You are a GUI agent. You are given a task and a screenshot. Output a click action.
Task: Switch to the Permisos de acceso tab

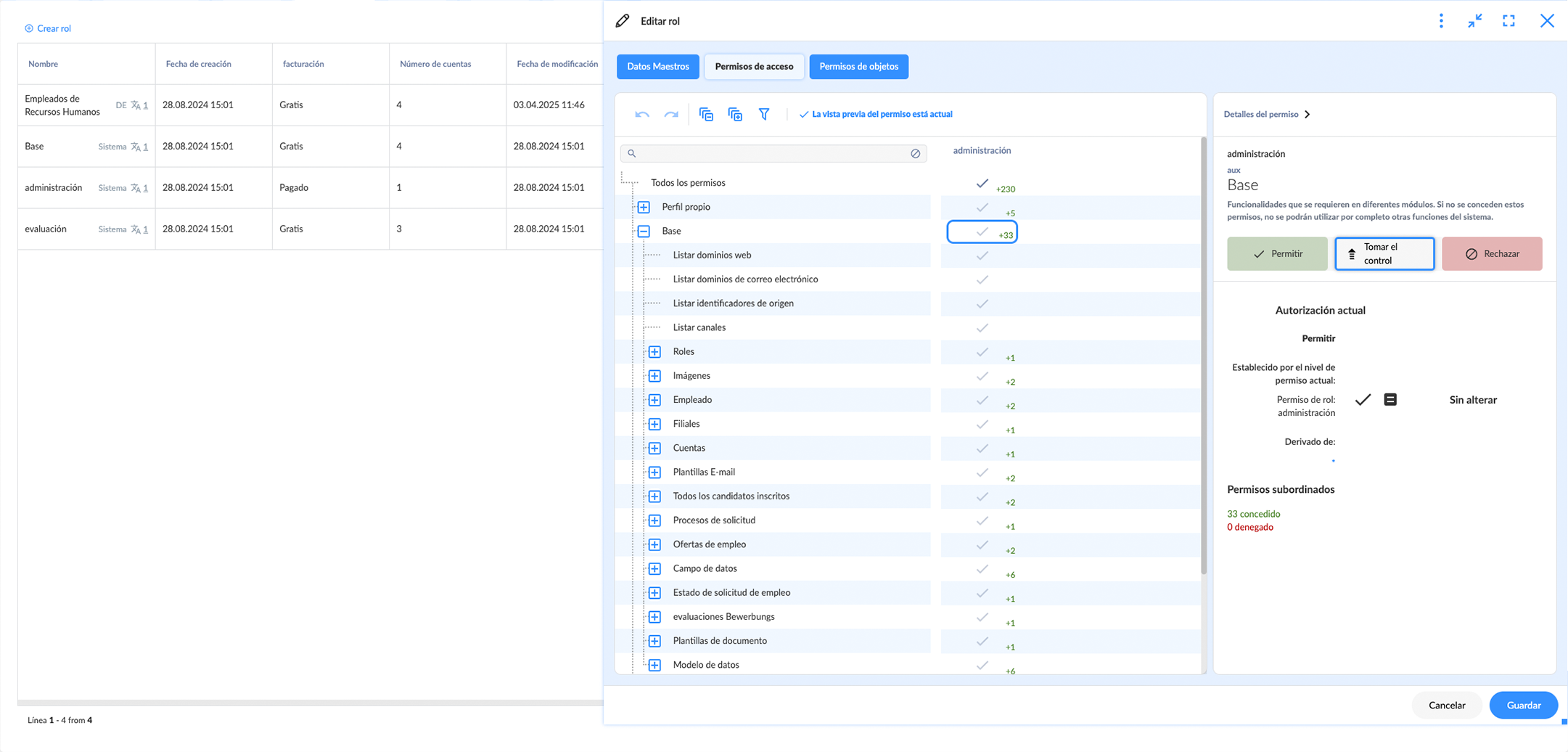(754, 67)
